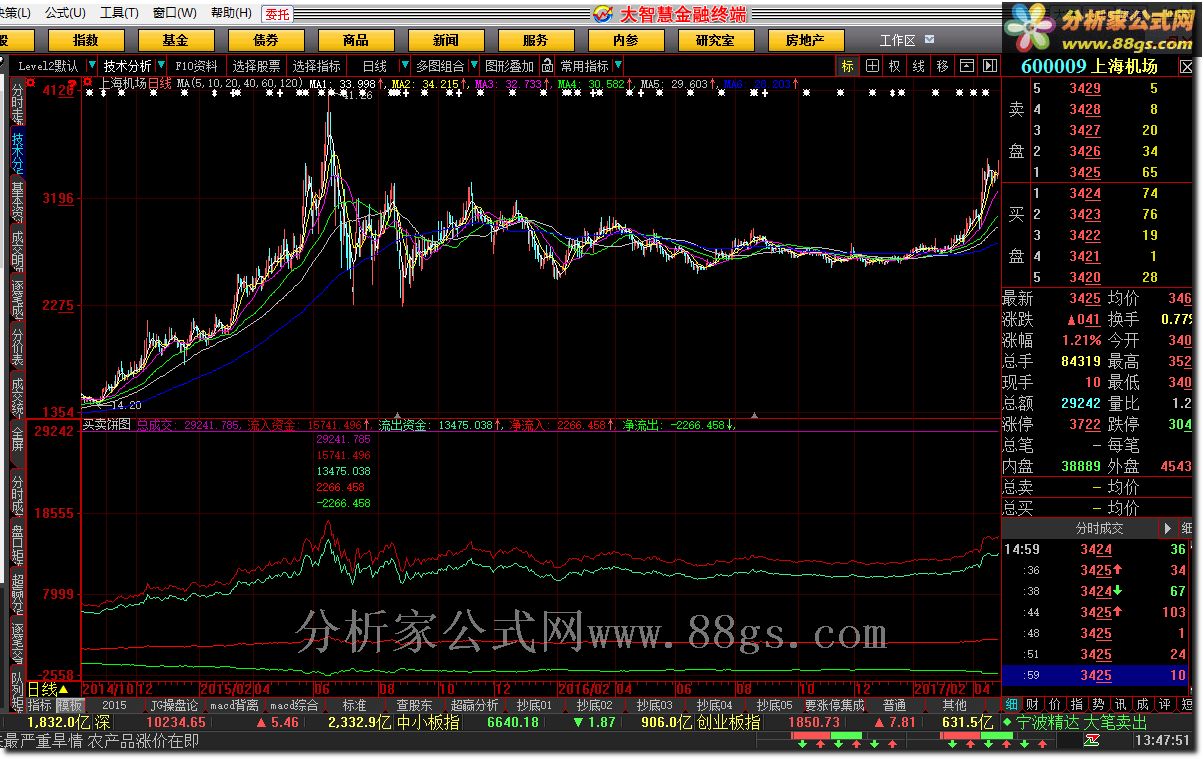Click the 工作区 workspace label
This screenshot has width=1204, height=759.
click(897, 40)
